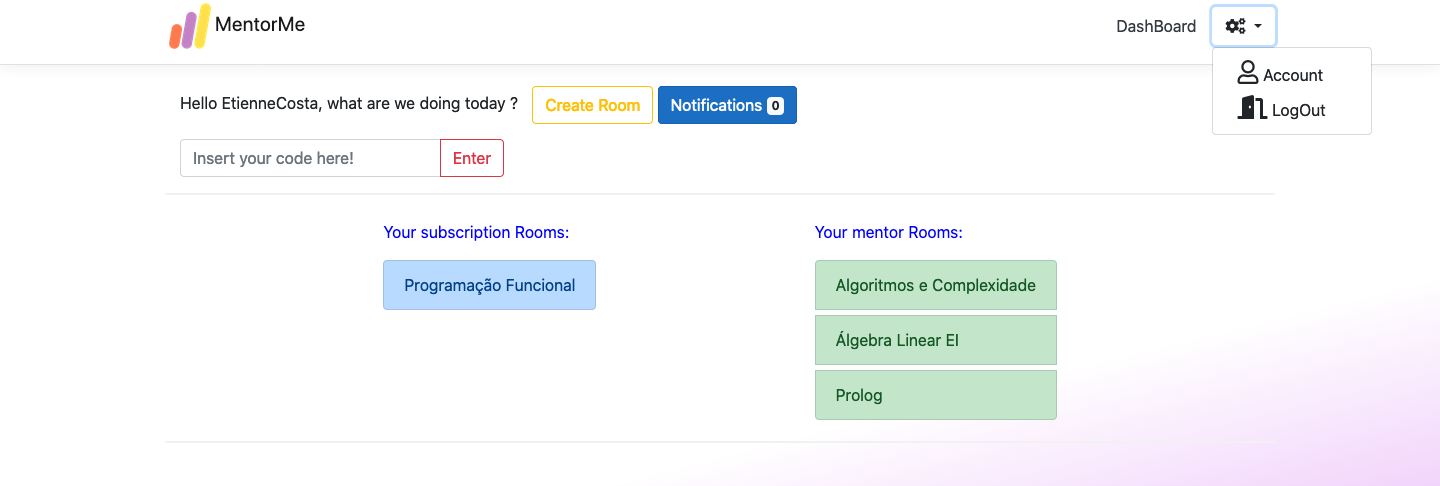Open the DashBoard nav link
Viewport: 1440px width, 486px height.
pos(1156,26)
